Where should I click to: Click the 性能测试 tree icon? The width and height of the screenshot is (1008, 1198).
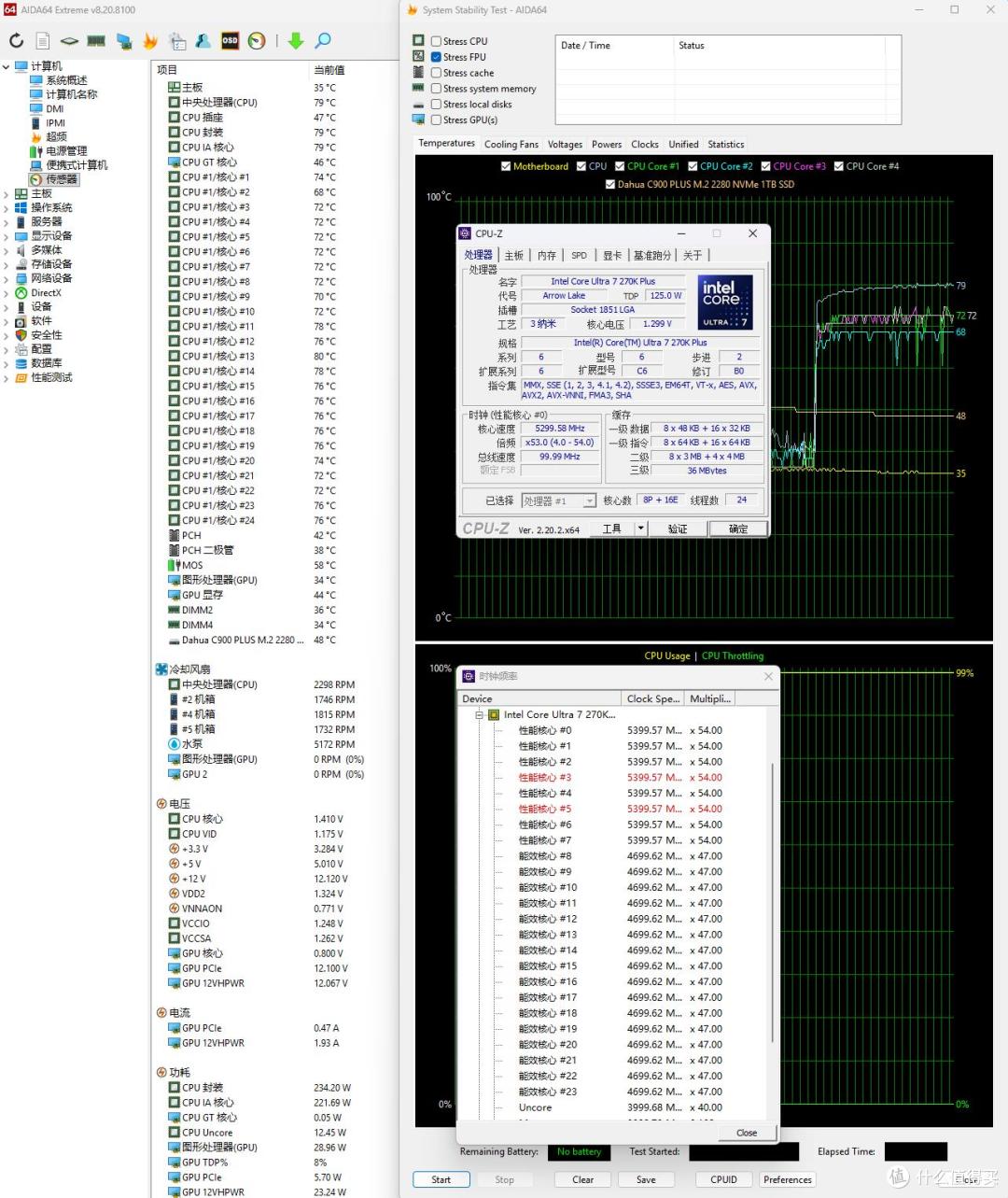click(x=21, y=377)
